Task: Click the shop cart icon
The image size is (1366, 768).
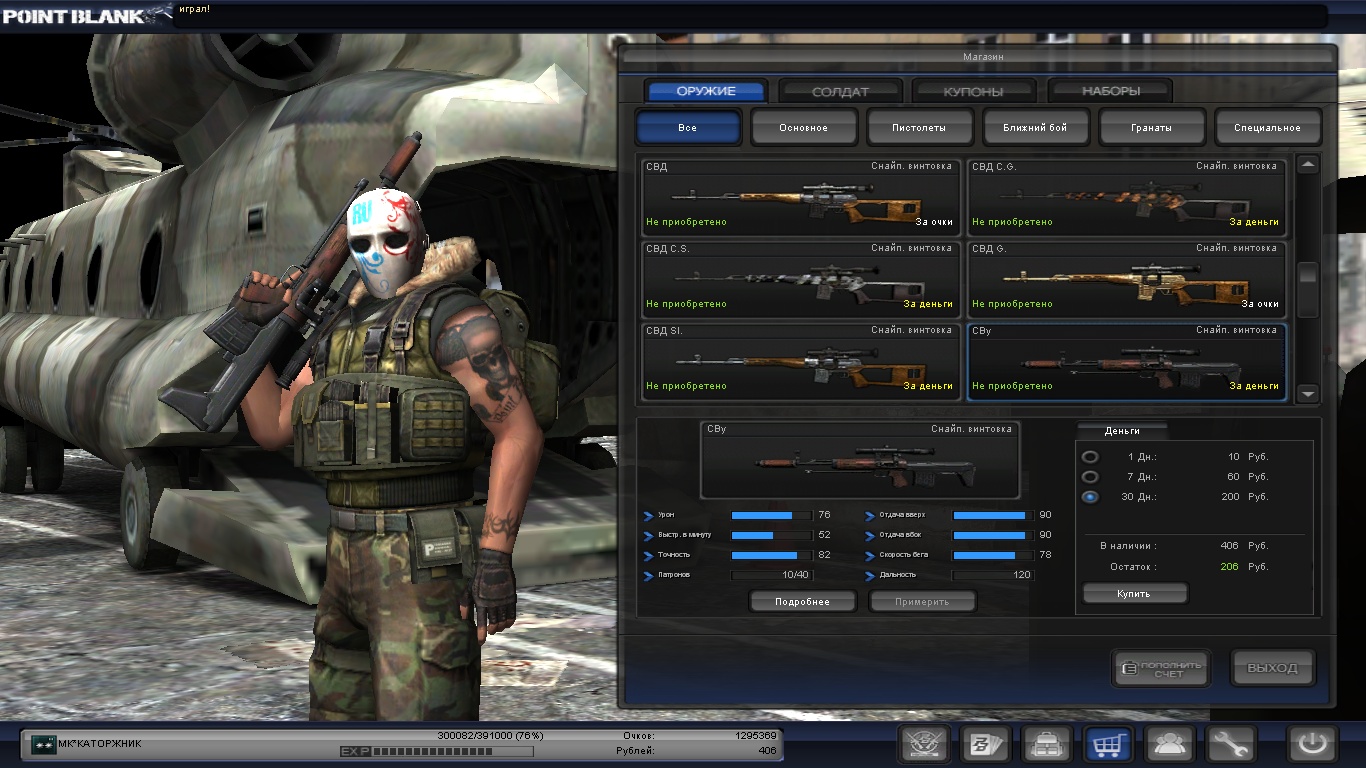Action: pyautogui.click(x=1108, y=744)
